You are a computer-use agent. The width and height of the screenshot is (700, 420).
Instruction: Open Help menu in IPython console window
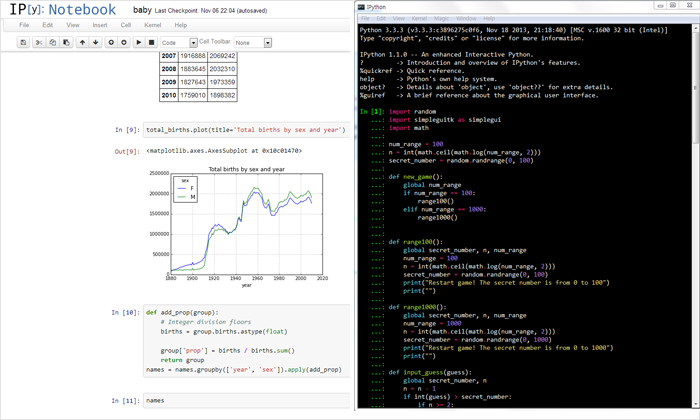[x=489, y=18]
